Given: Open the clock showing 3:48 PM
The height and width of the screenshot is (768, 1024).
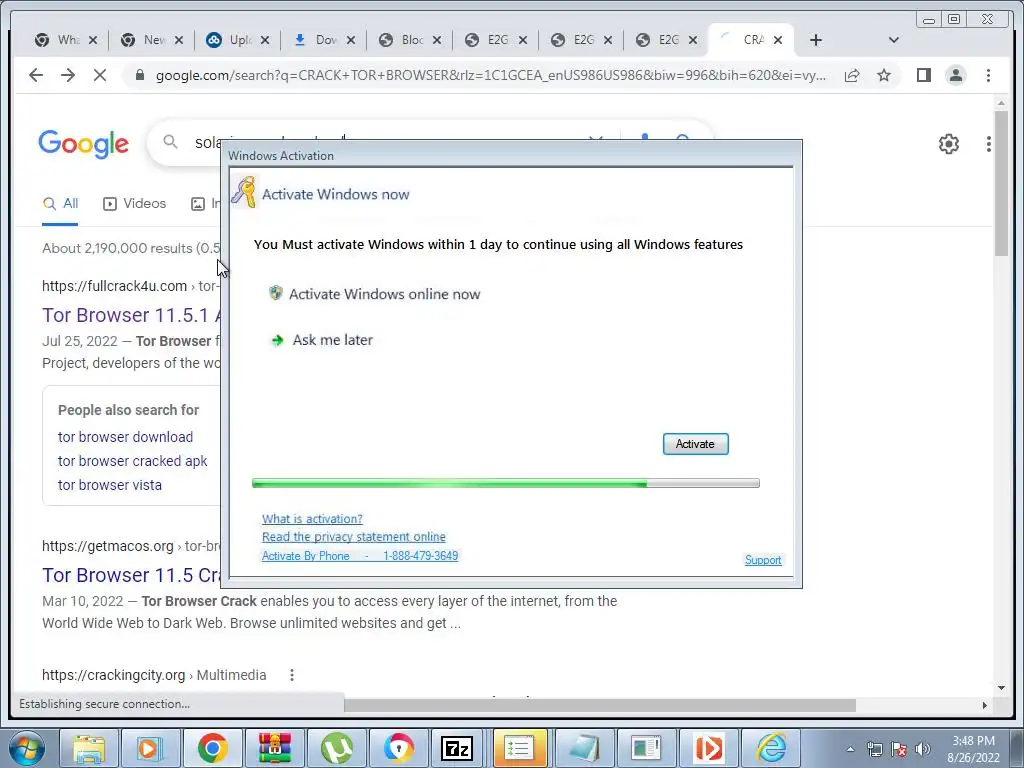Looking at the screenshot, I should pyautogui.click(x=973, y=749).
